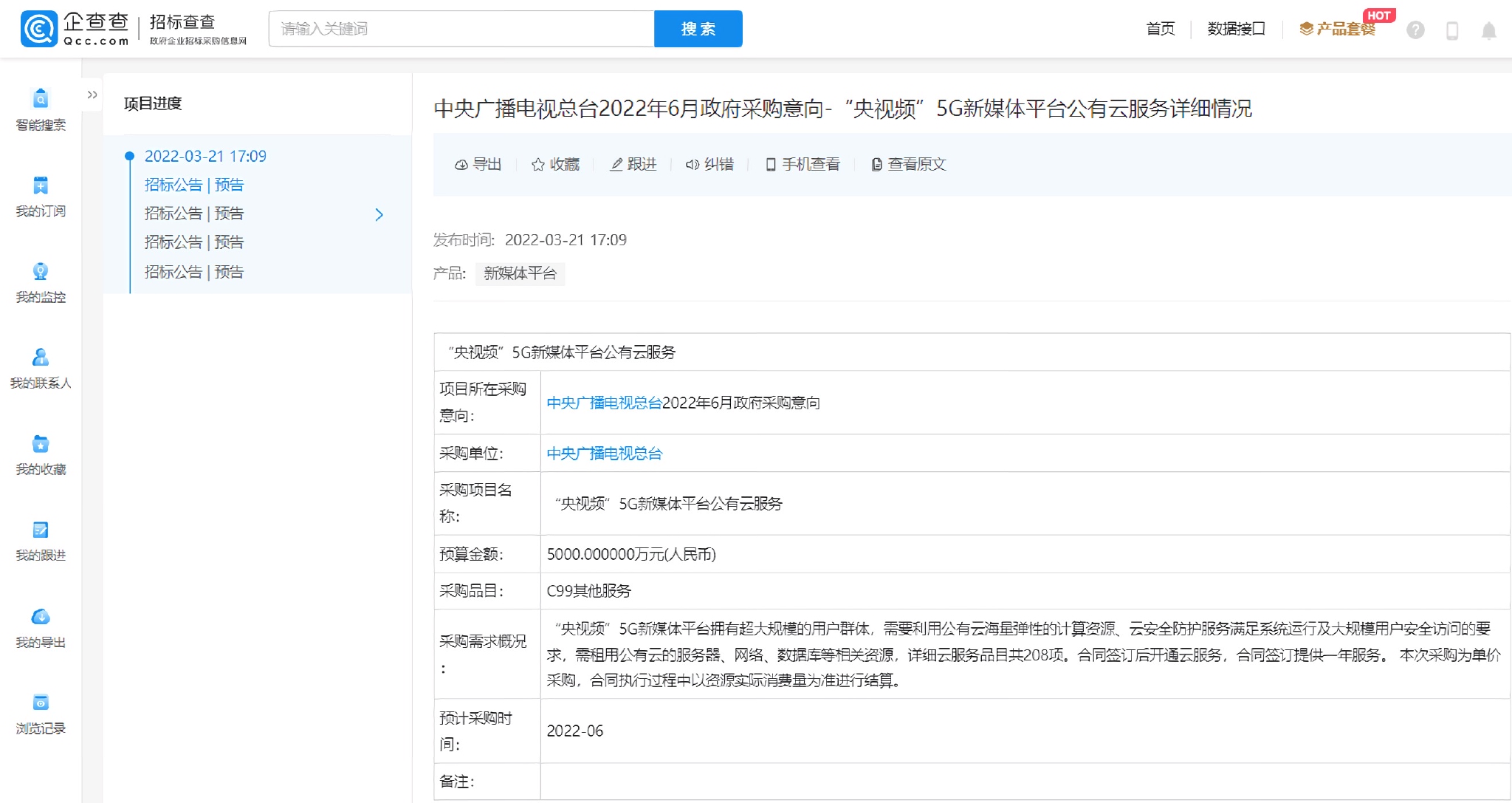1512x803 pixels.
Task: Click the 新媒体平台 product tag
Action: pos(520,273)
